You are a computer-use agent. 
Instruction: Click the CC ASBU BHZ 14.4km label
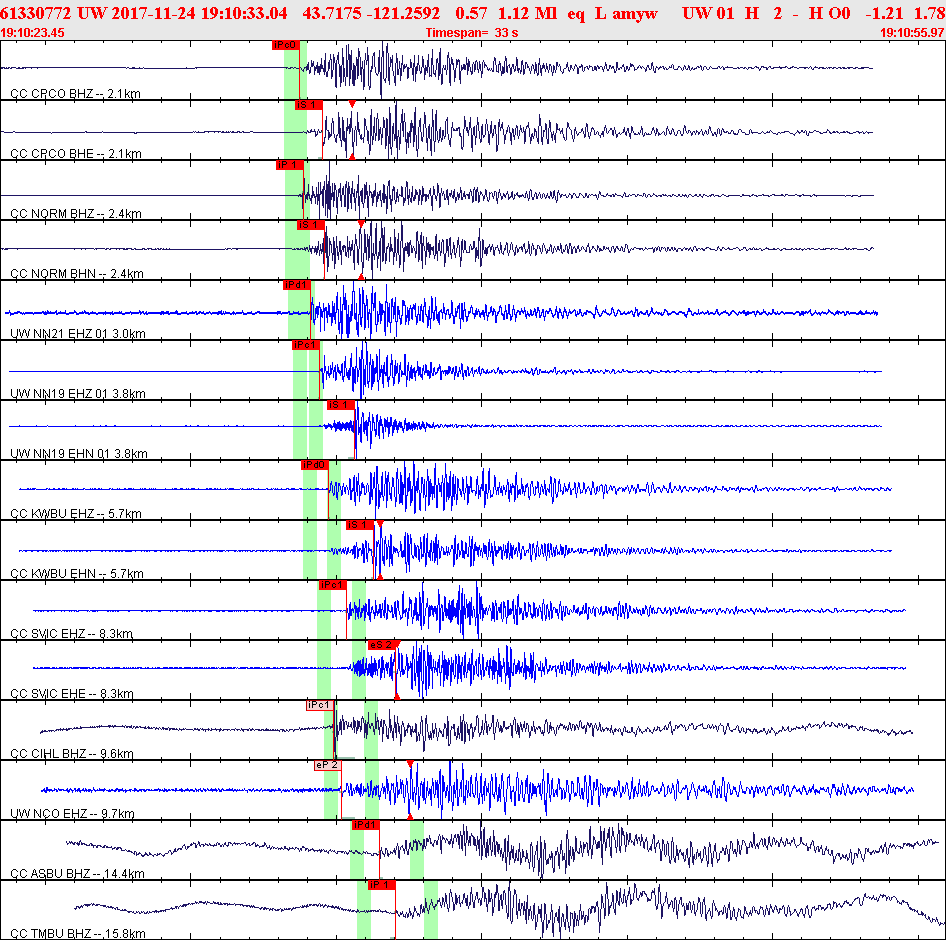[x=77, y=874]
